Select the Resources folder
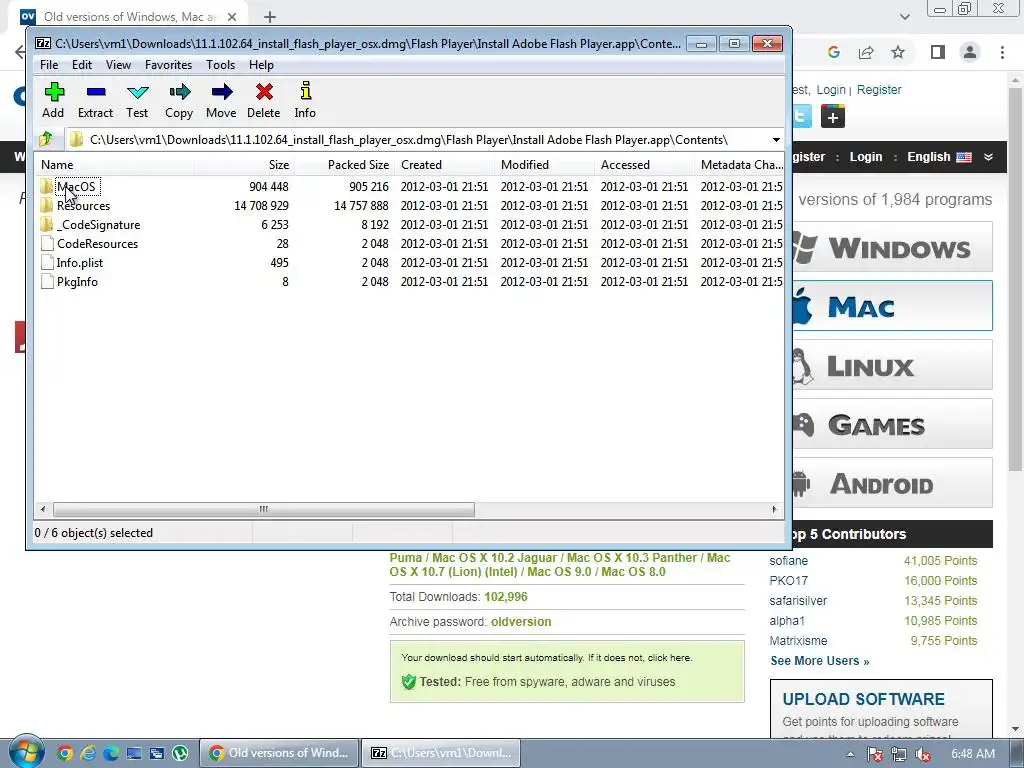Image resolution: width=1024 pixels, height=768 pixels. [83, 206]
